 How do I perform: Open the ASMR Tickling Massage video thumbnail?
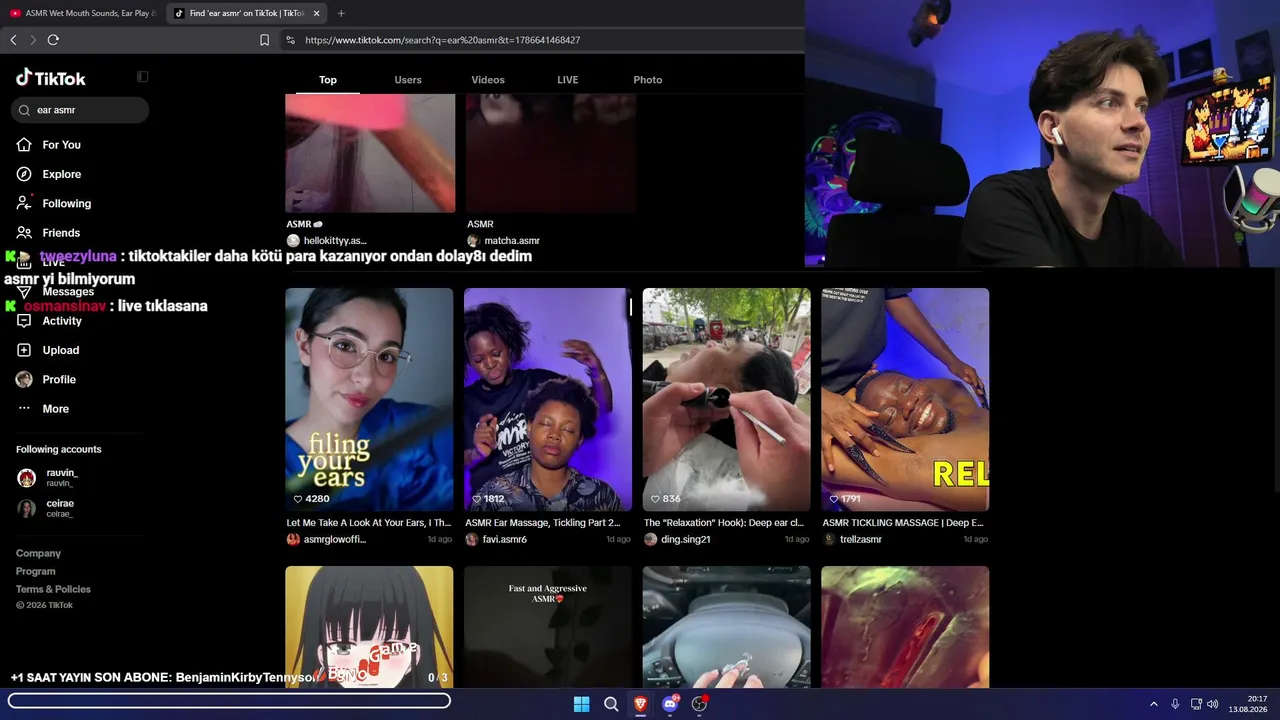(905, 400)
